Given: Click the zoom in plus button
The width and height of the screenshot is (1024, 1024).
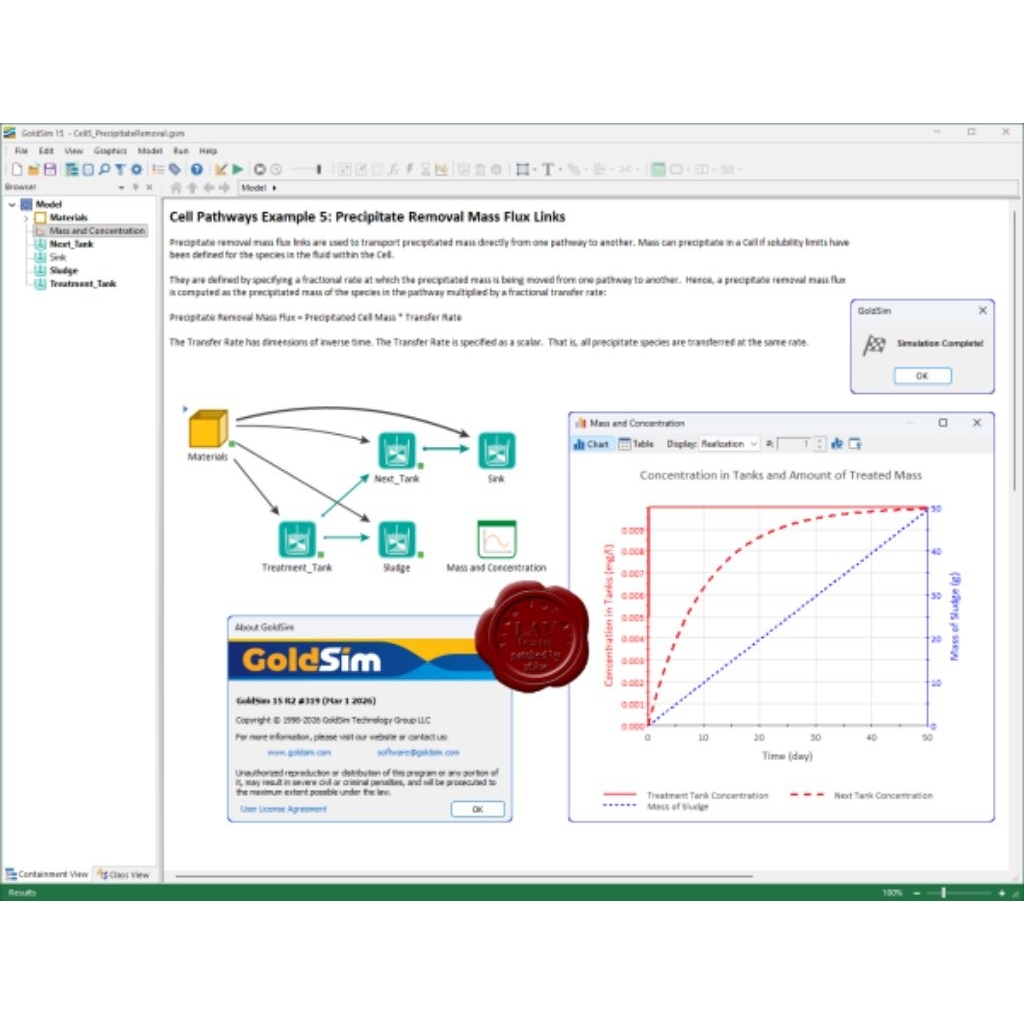Looking at the screenshot, I should [1002, 893].
